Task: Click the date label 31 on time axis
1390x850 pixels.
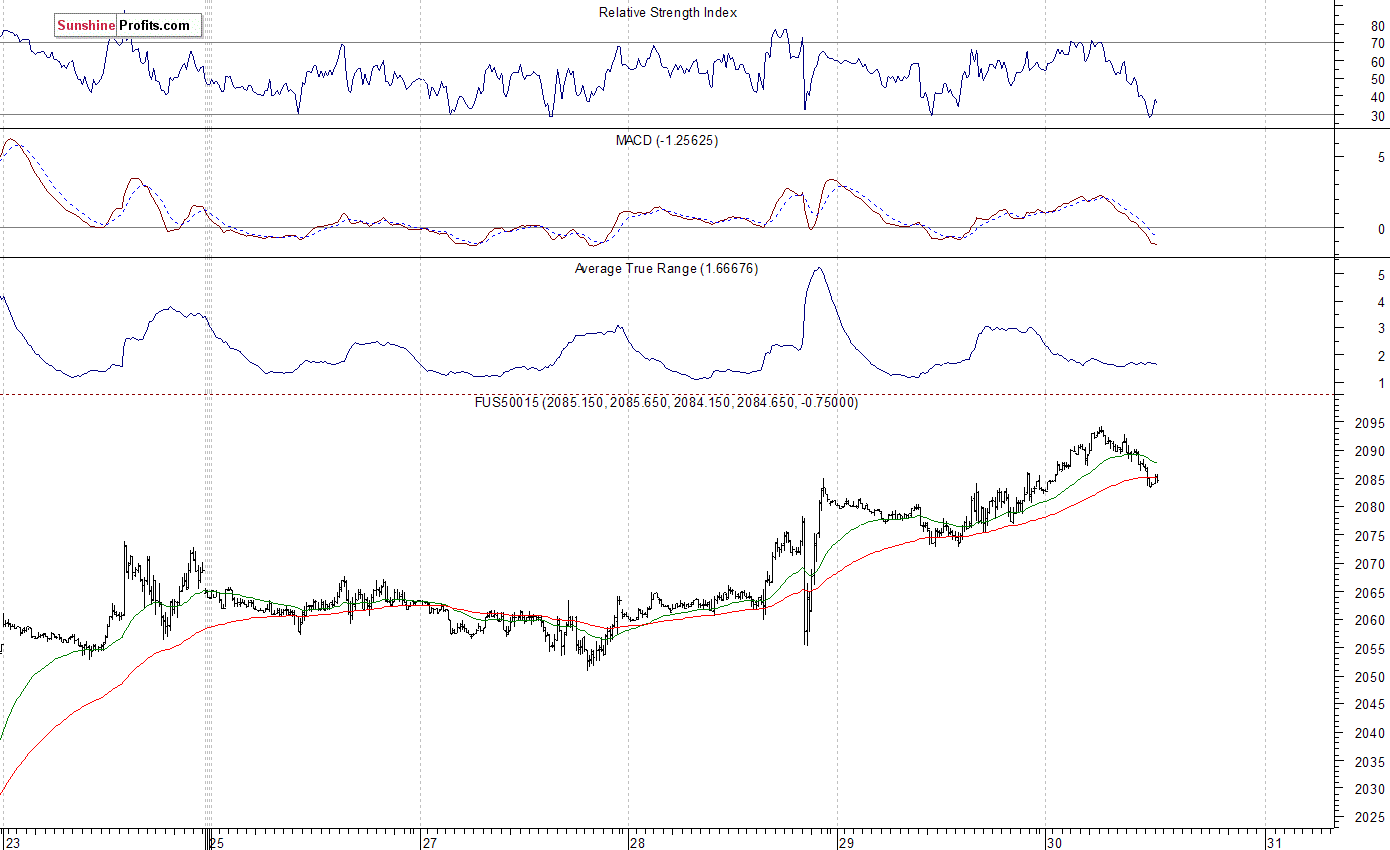Action: 1275,842
